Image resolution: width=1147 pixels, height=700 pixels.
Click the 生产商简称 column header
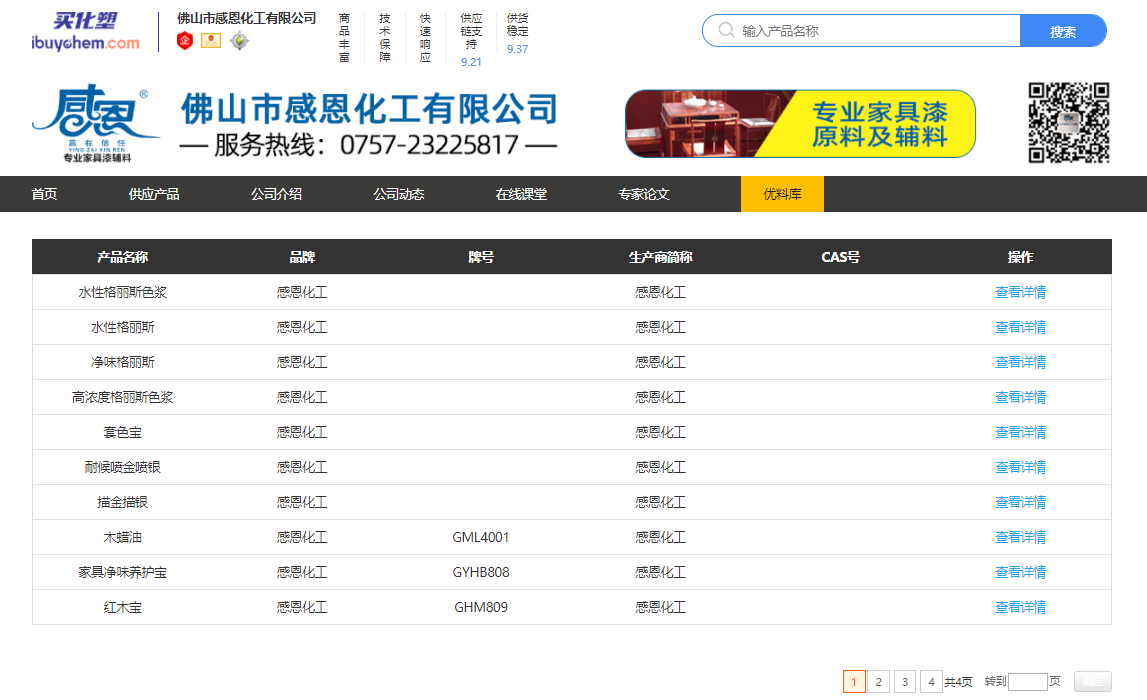pyautogui.click(x=661, y=257)
